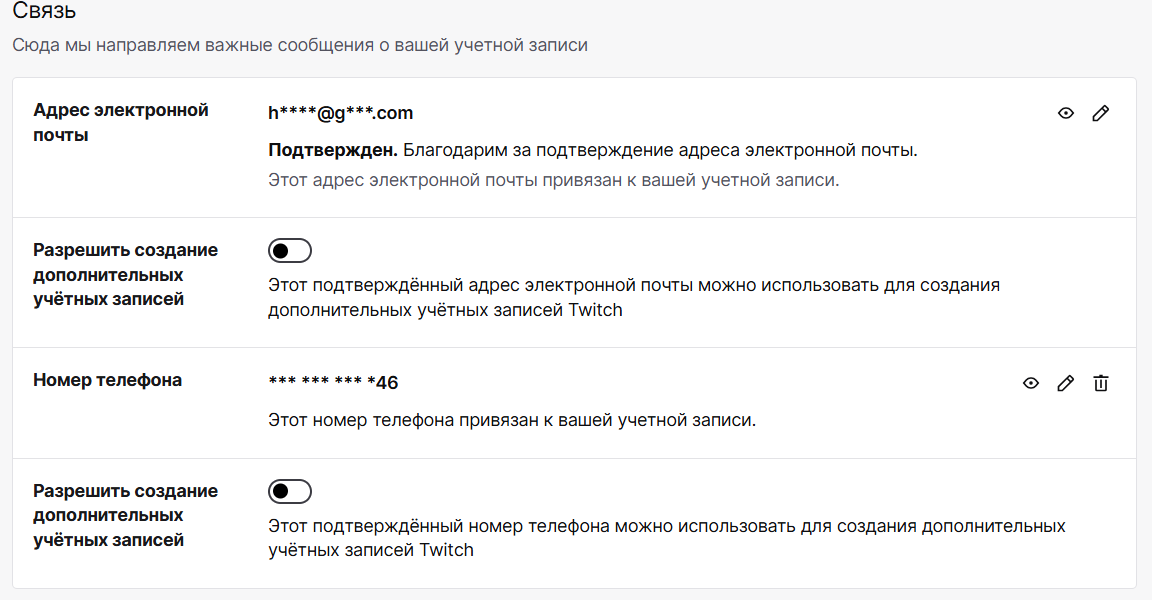Edit phone number using the pencil icon
Viewport: 1152px width, 600px height.
1065,383
